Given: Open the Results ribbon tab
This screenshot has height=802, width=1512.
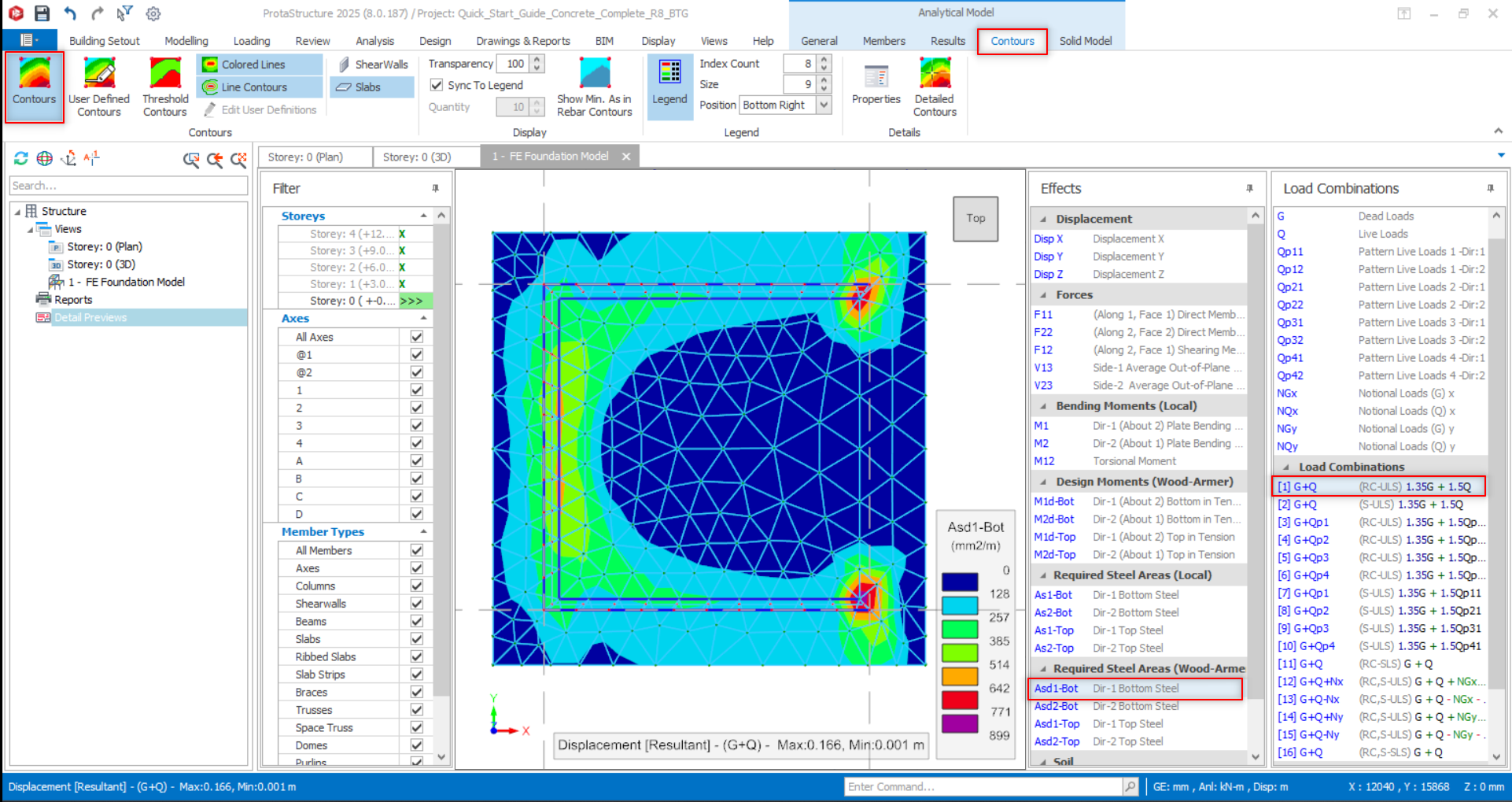Looking at the screenshot, I should pyautogui.click(x=947, y=41).
